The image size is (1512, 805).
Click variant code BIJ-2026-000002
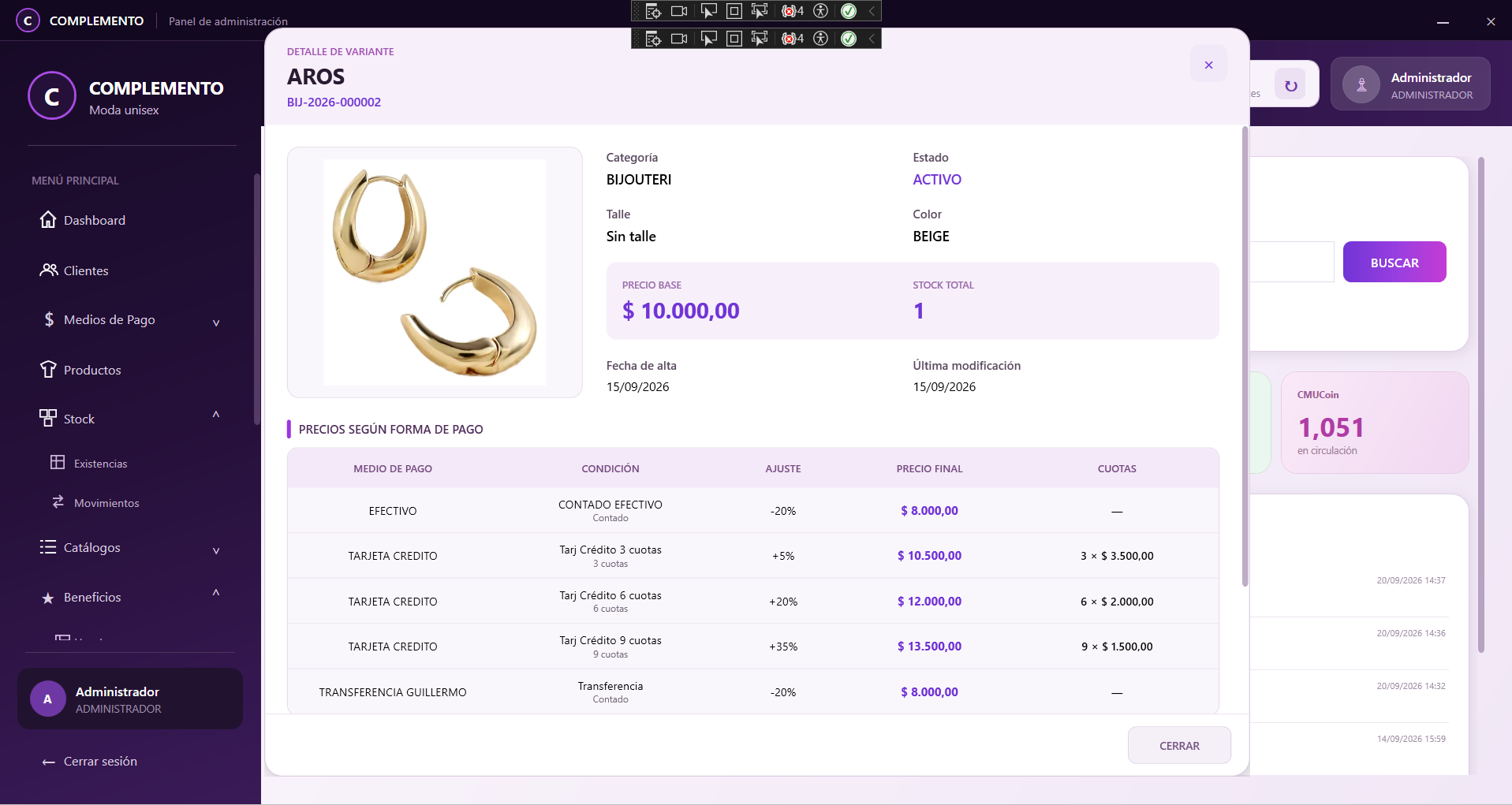(334, 102)
